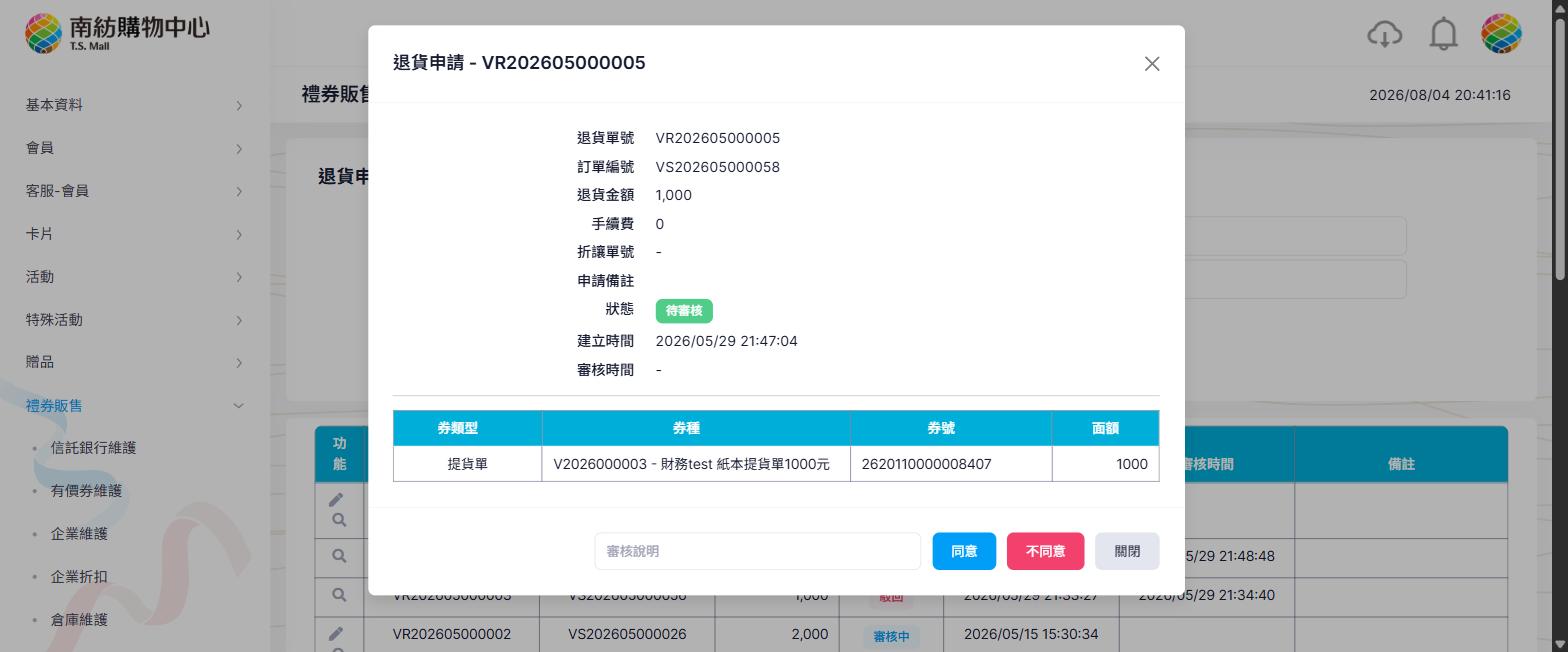Open 有價券維護 page
This screenshot has height=652, width=1568.
(x=86, y=491)
